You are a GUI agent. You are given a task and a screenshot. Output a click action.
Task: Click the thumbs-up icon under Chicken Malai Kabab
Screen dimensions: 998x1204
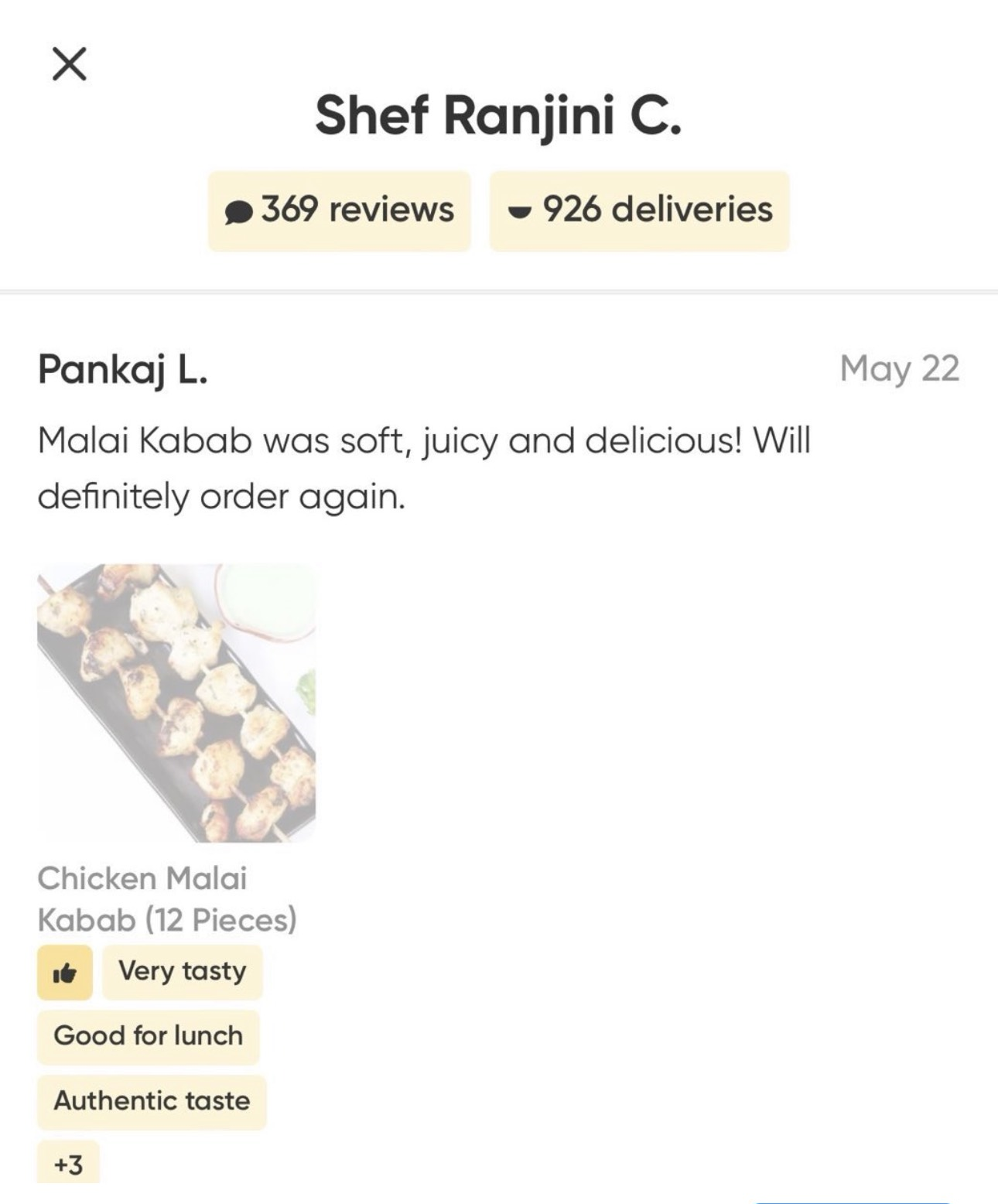coord(65,973)
